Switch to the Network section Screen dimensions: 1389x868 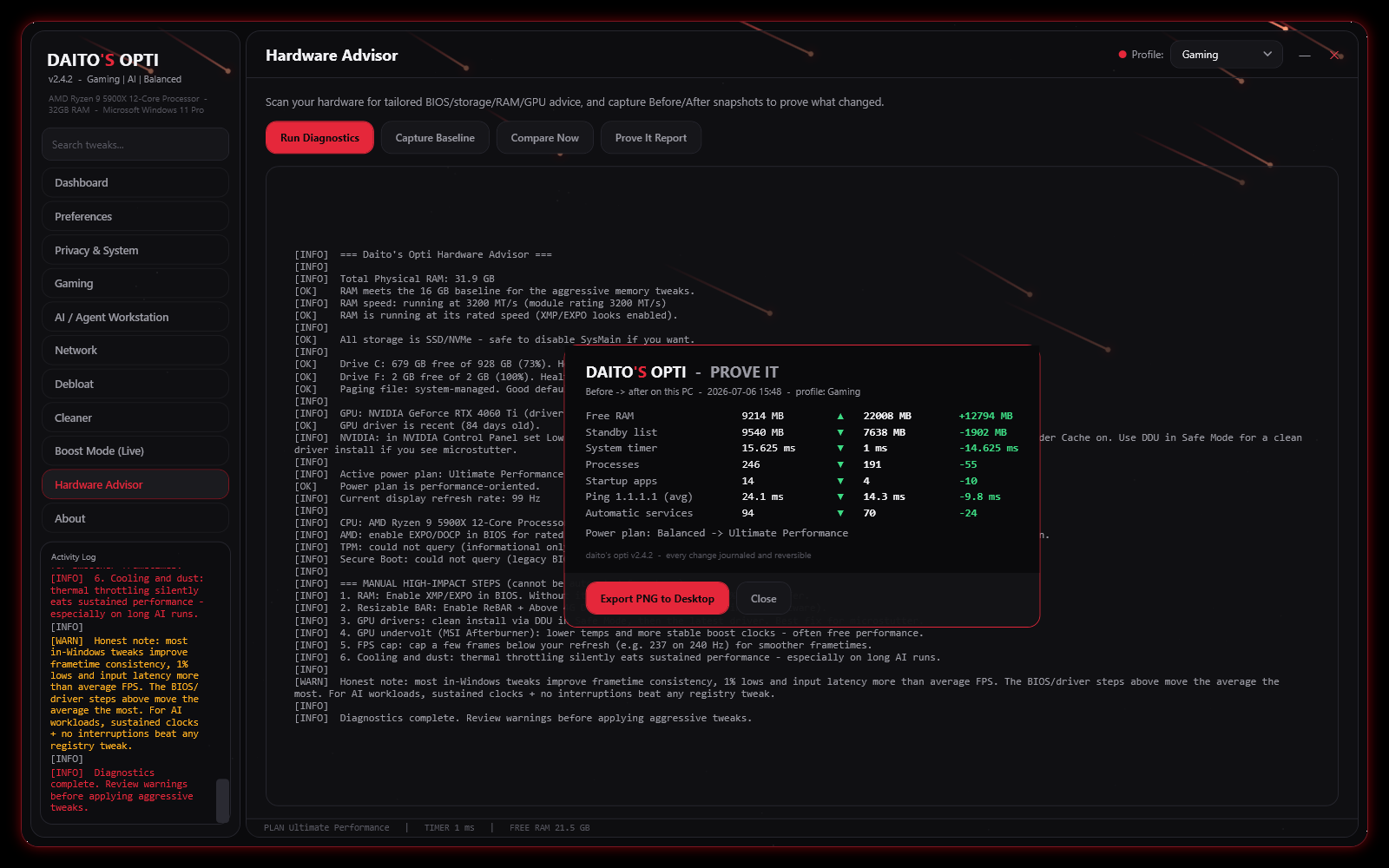[x=135, y=351]
